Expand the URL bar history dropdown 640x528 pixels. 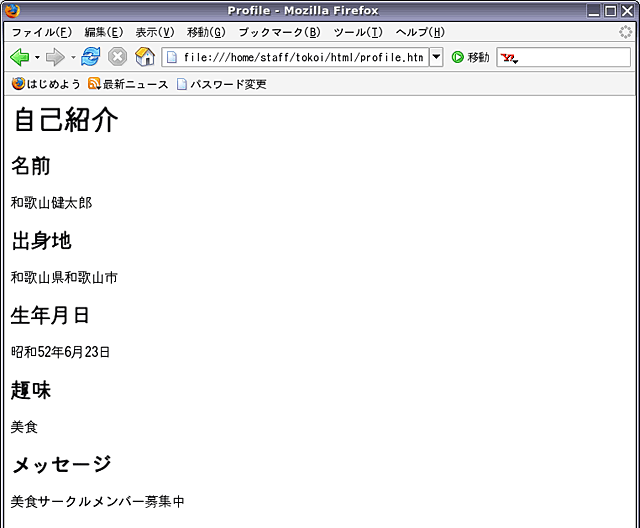(436, 57)
